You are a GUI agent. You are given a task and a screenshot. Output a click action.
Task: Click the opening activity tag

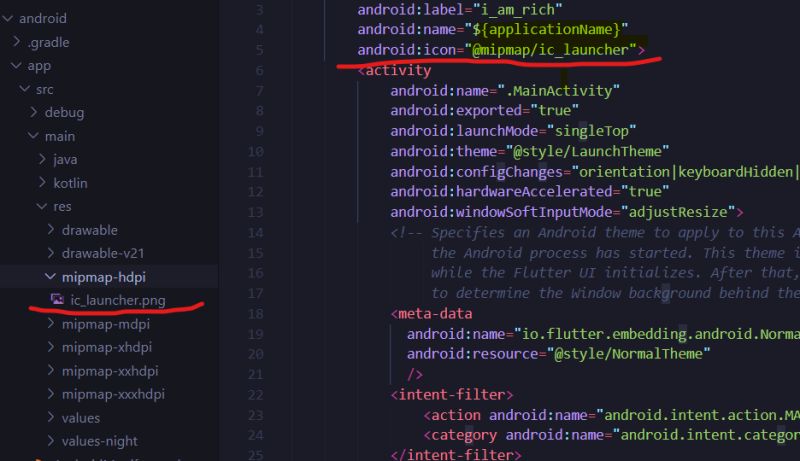[x=394, y=70]
